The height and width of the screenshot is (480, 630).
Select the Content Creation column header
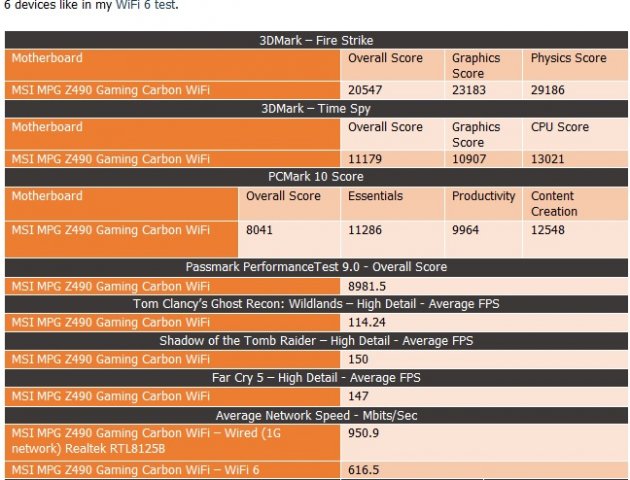tap(554, 204)
